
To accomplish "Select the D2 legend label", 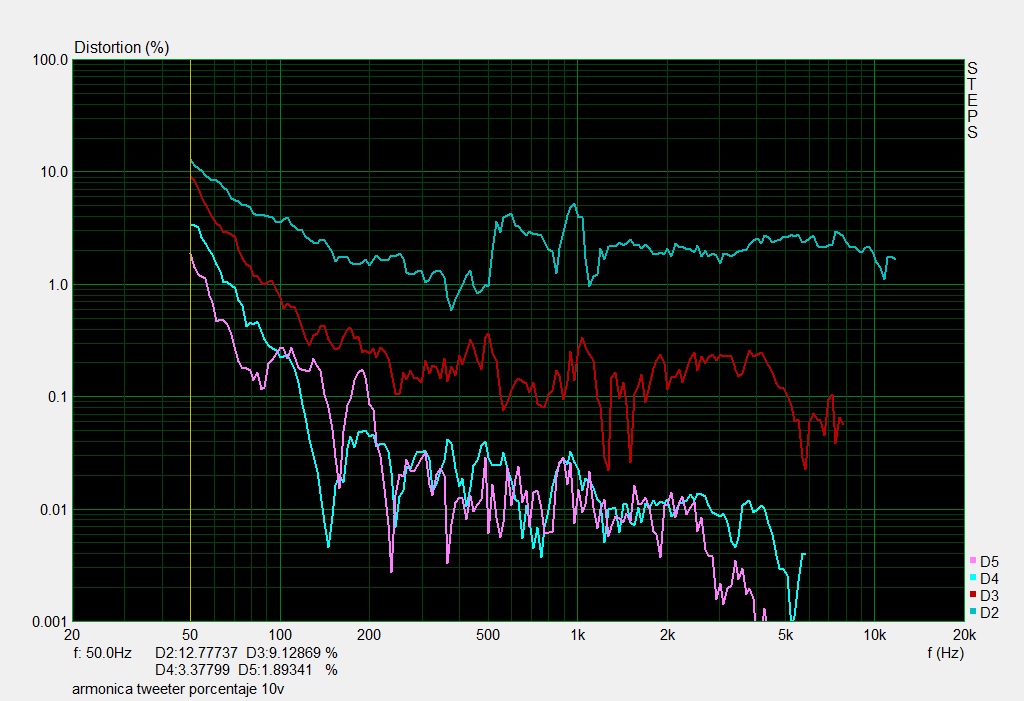I will click(x=989, y=613).
